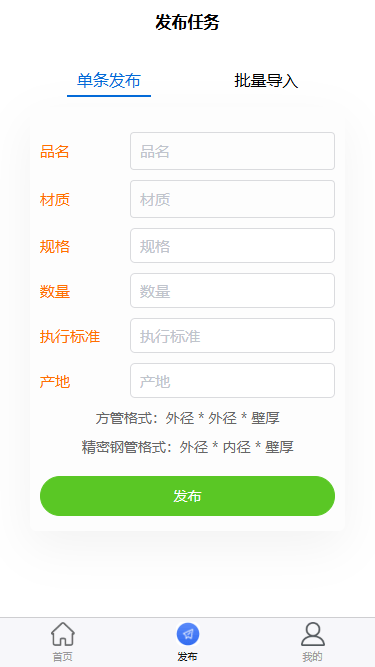This screenshot has height=667, width=375.
Task: Focus the 品名 input field
Action: coord(233,151)
